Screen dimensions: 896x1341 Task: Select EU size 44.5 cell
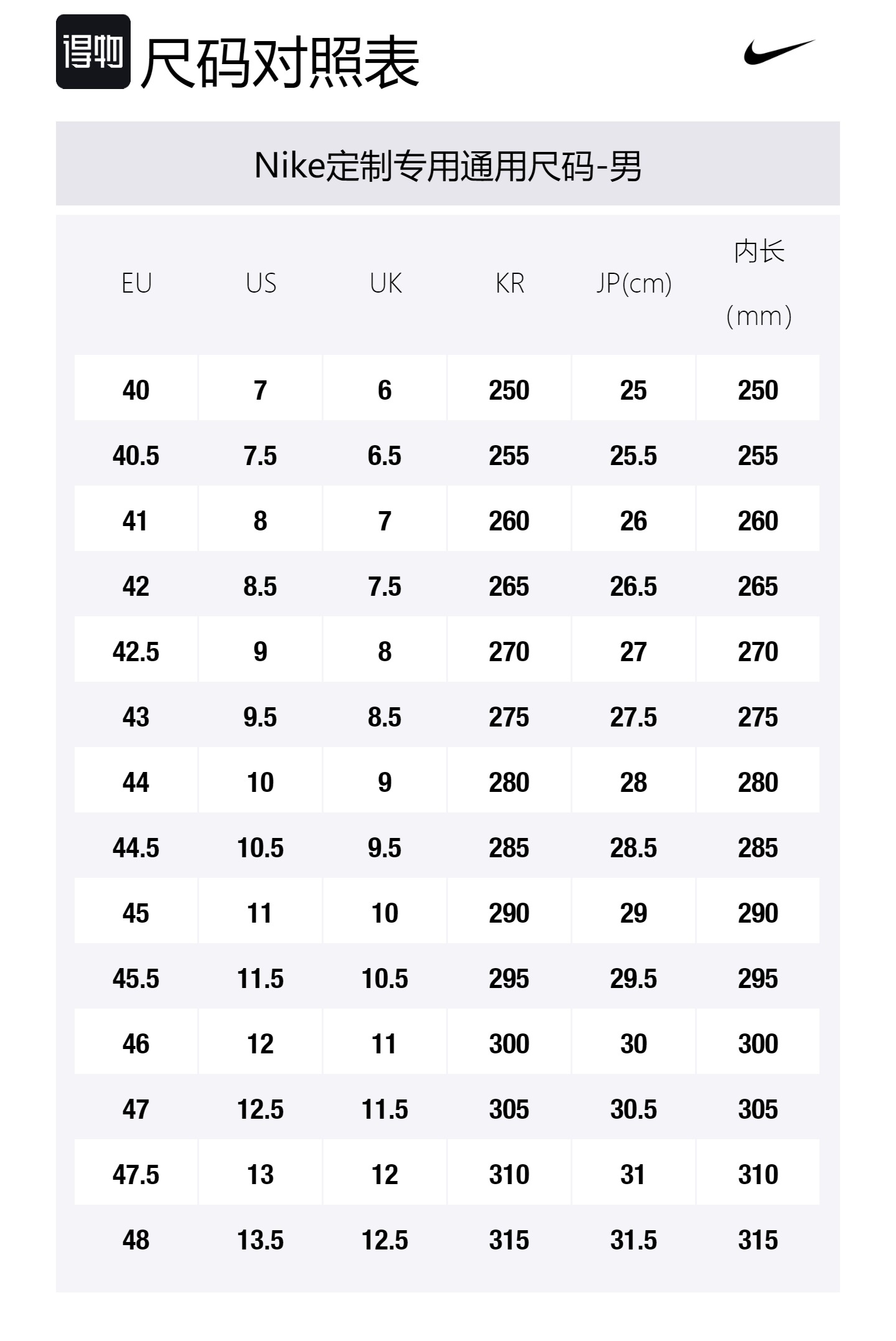136,848
